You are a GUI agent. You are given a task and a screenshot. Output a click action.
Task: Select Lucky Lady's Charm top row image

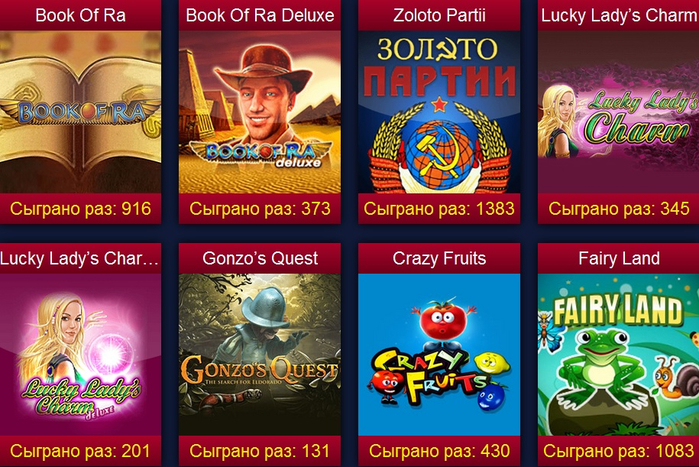(x=618, y=112)
